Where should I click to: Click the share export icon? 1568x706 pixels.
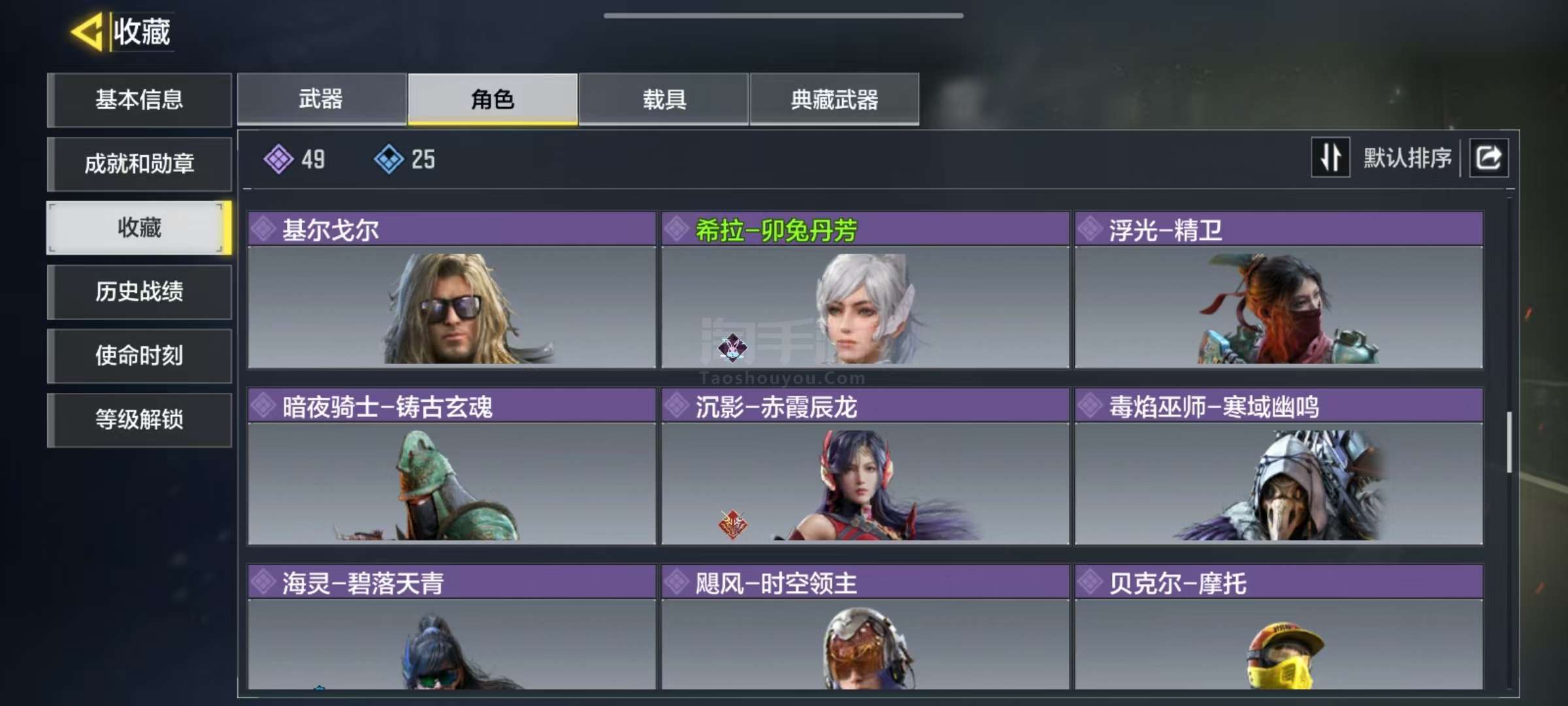[1489, 158]
